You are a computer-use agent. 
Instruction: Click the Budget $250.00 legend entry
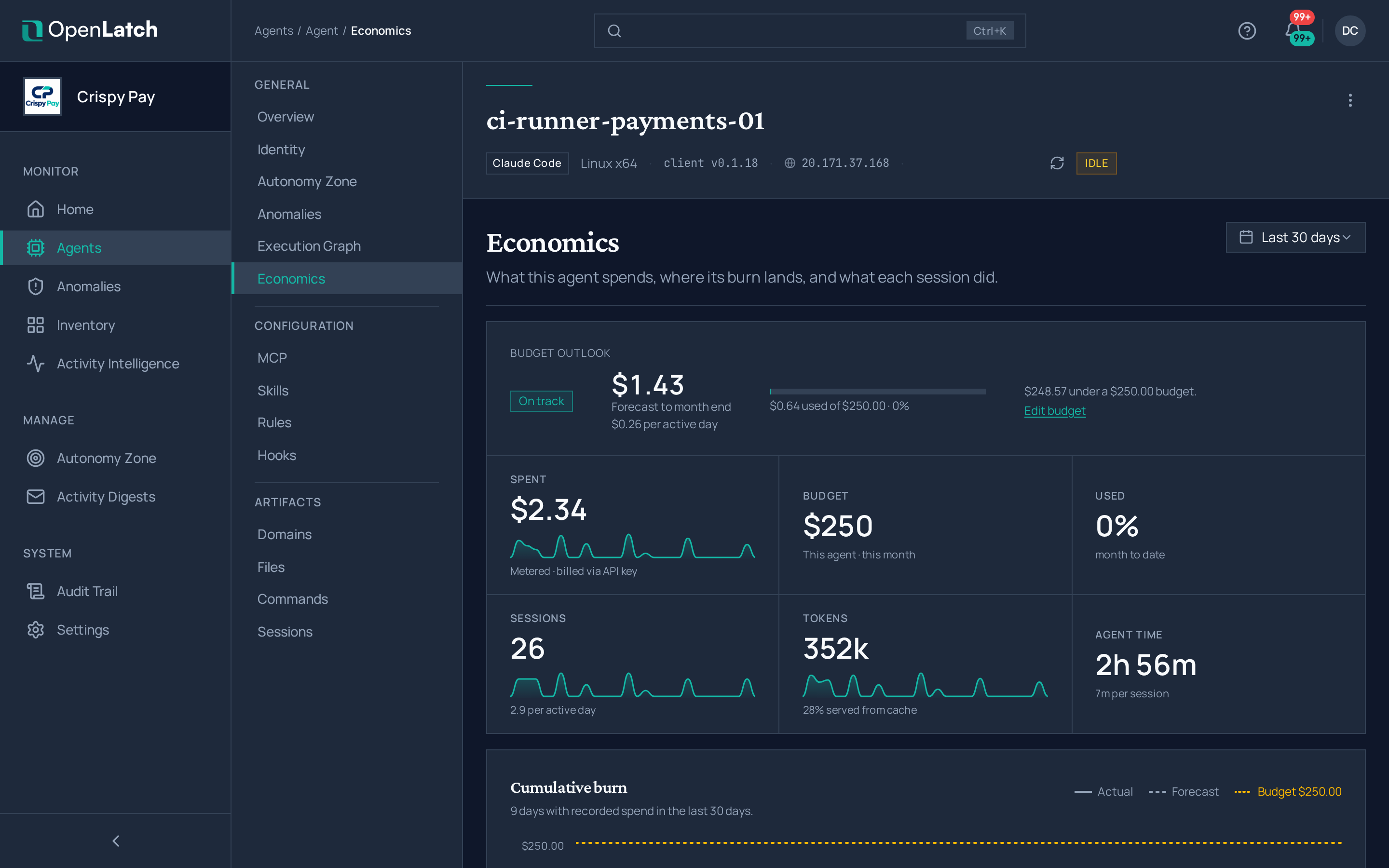[x=1287, y=792]
